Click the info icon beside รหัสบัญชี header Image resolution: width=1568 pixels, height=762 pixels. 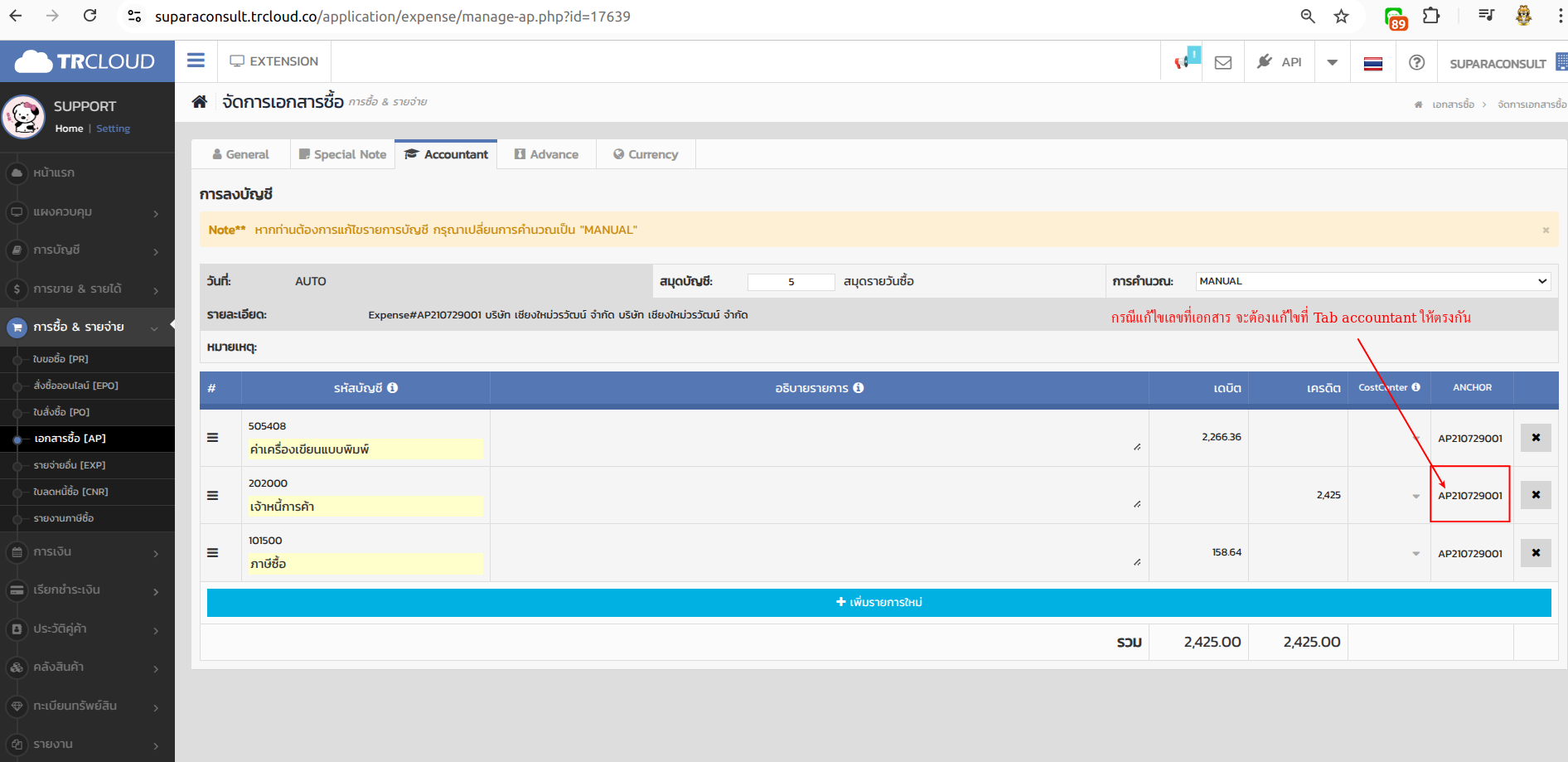393,387
